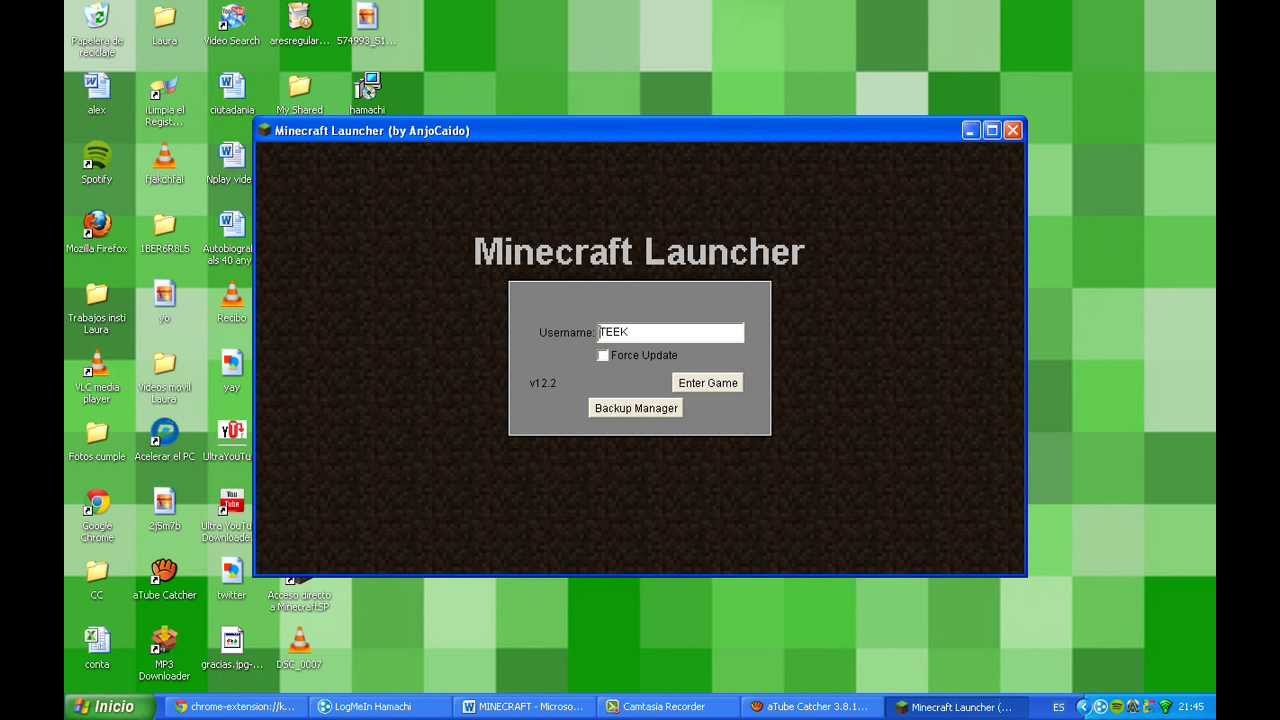Open the Backup Manager
The image size is (1280, 720).
tap(636, 408)
